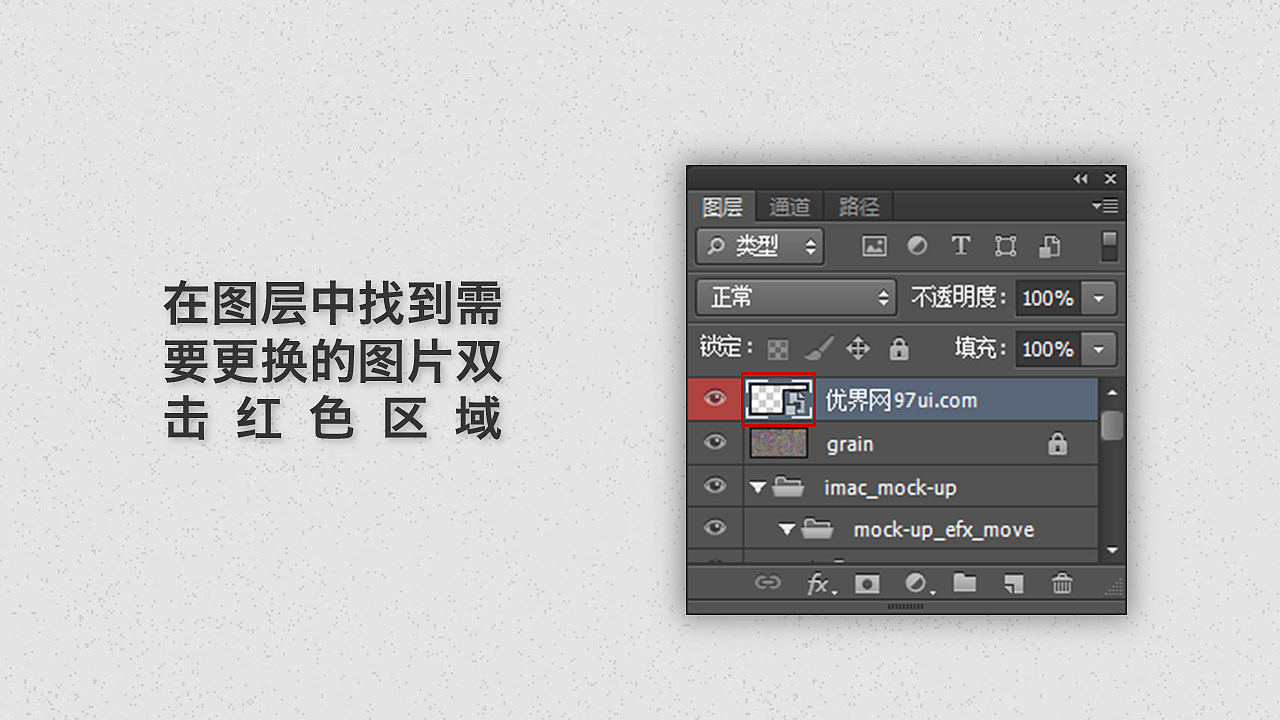Screen dimensions: 1280x720
Task: Lock image pixels with brush icon
Action: tap(818, 348)
